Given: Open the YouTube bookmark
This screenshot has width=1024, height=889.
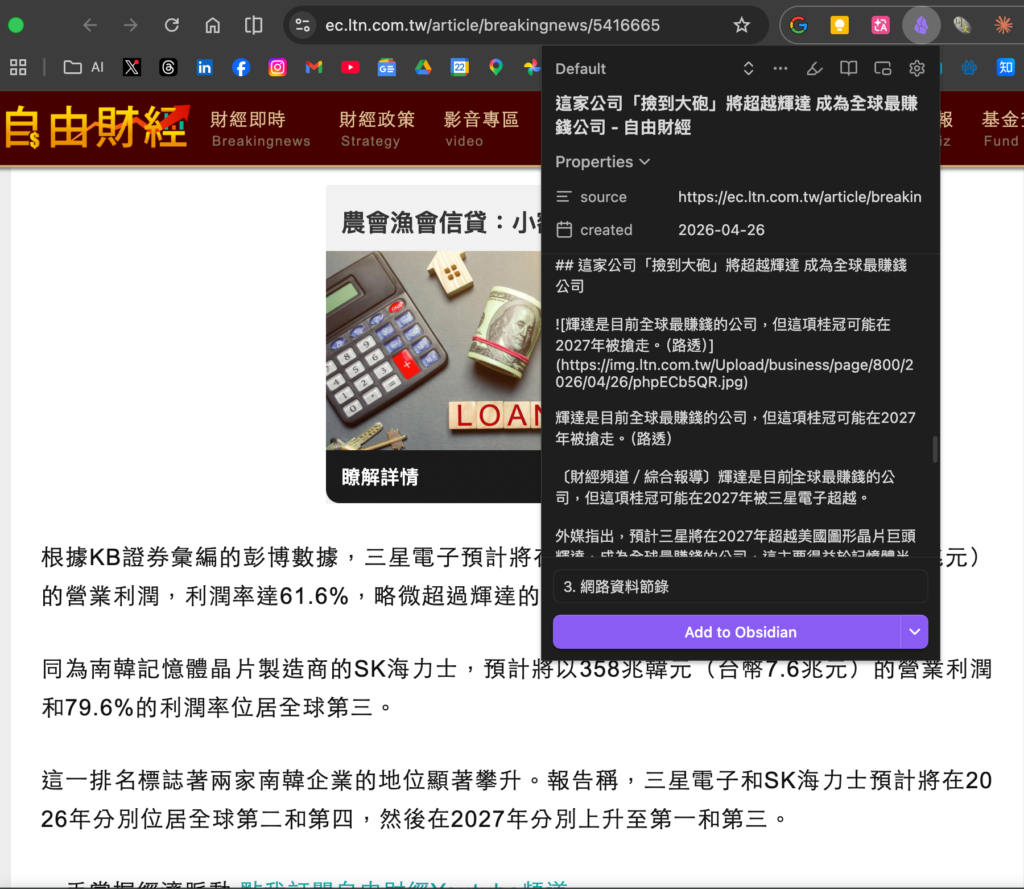Looking at the screenshot, I should coord(350,67).
